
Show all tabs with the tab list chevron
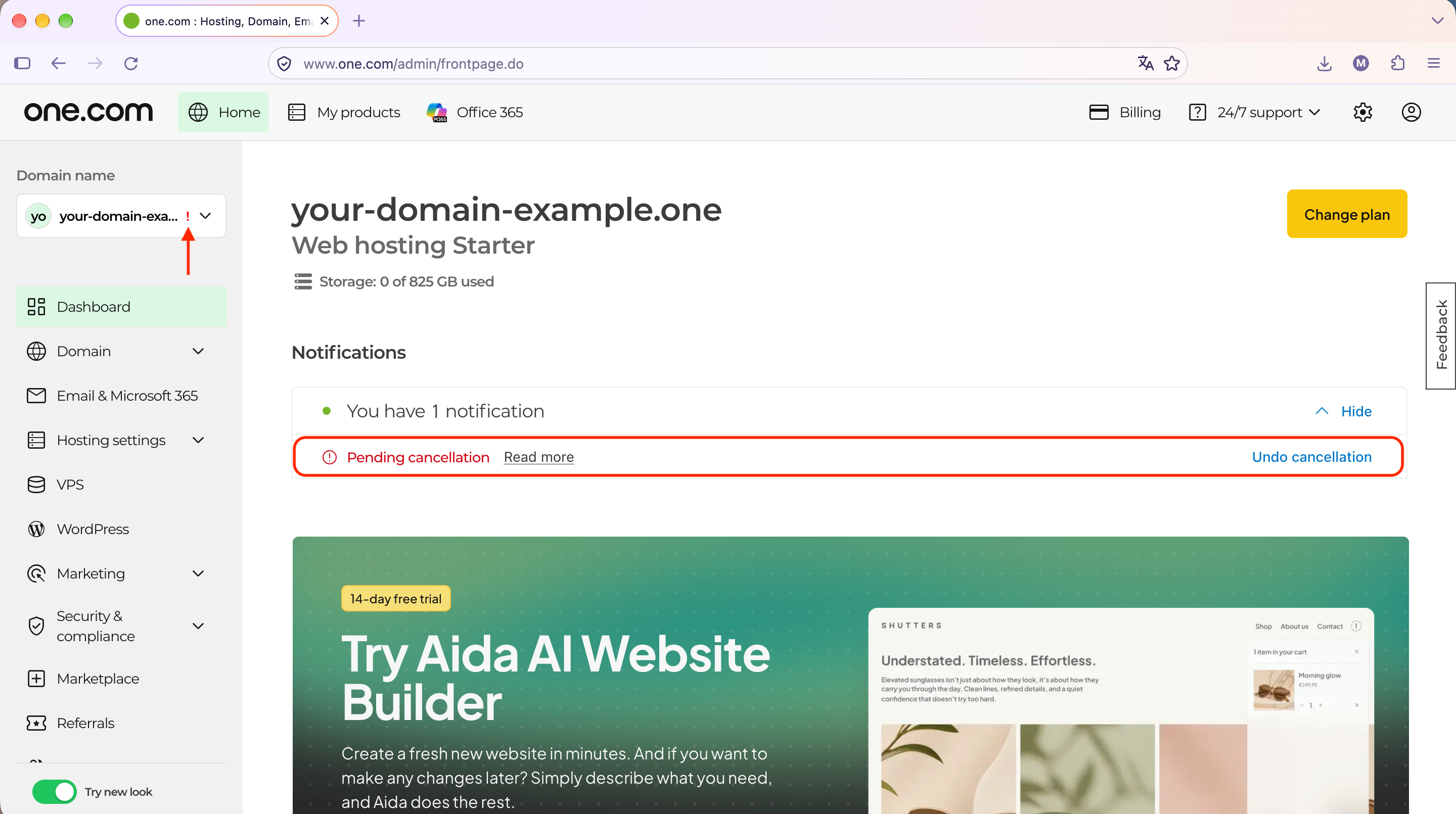[1437, 21]
